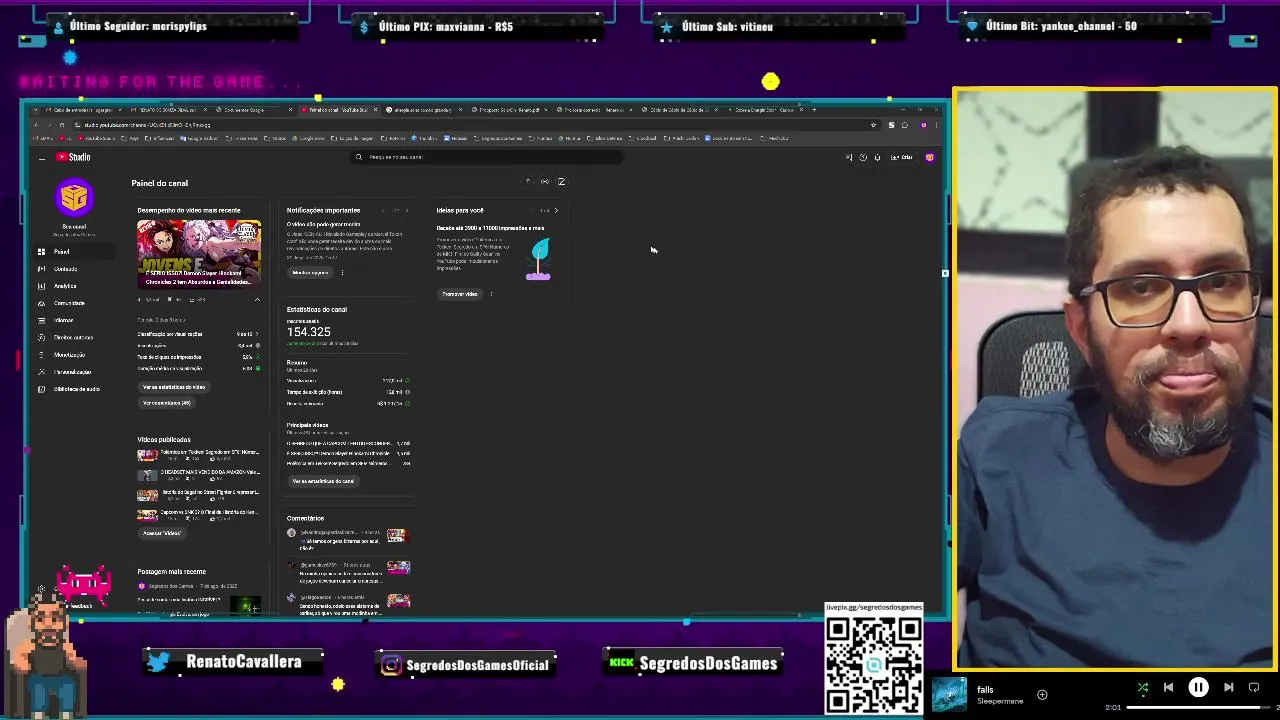Expand Classificação por visualizações row arrow

click(257, 334)
